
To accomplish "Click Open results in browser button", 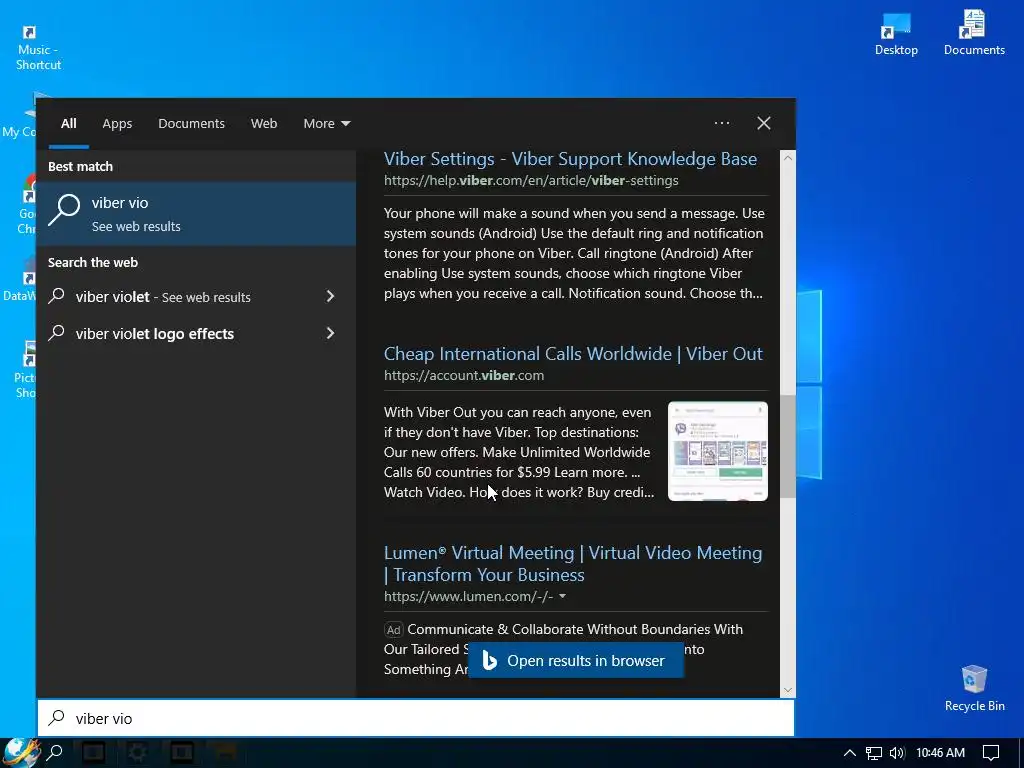I will (x=576, y=660).
